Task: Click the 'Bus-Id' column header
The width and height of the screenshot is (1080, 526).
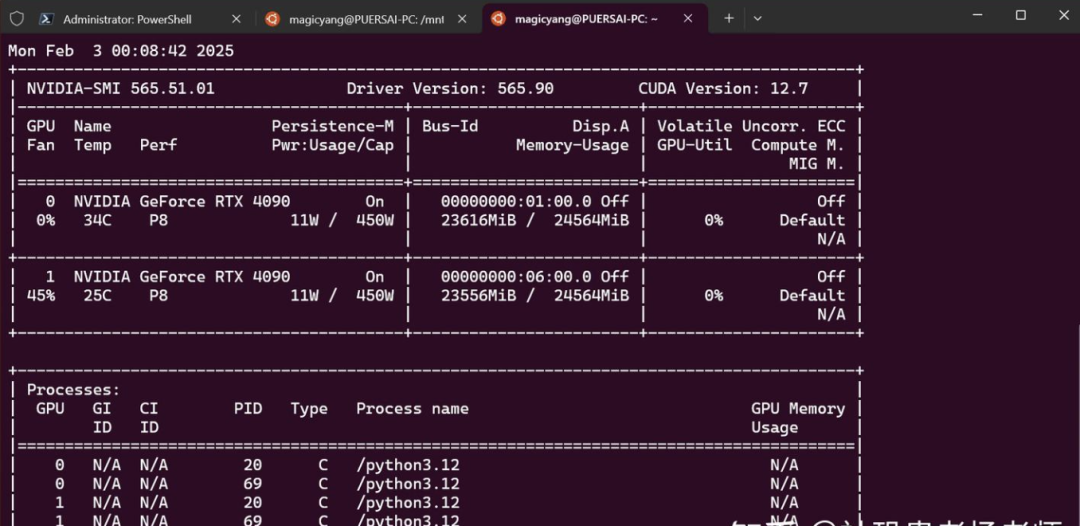Action: pos(450,127)
